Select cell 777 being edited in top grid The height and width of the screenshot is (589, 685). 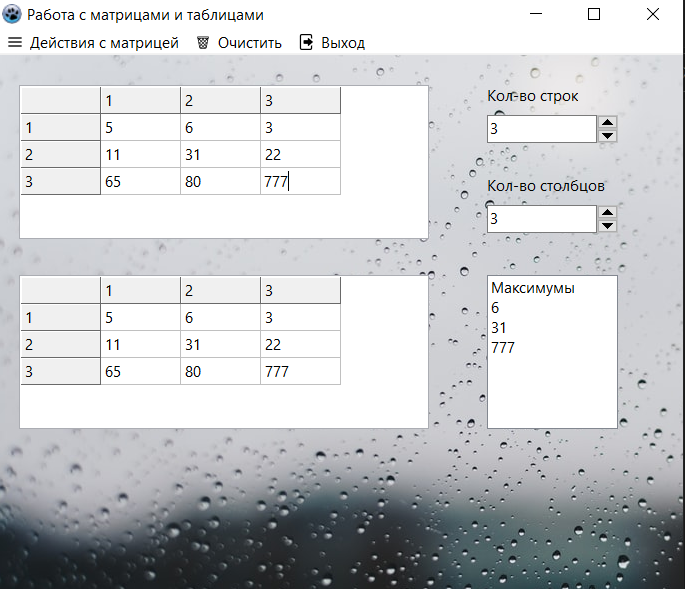300,181
